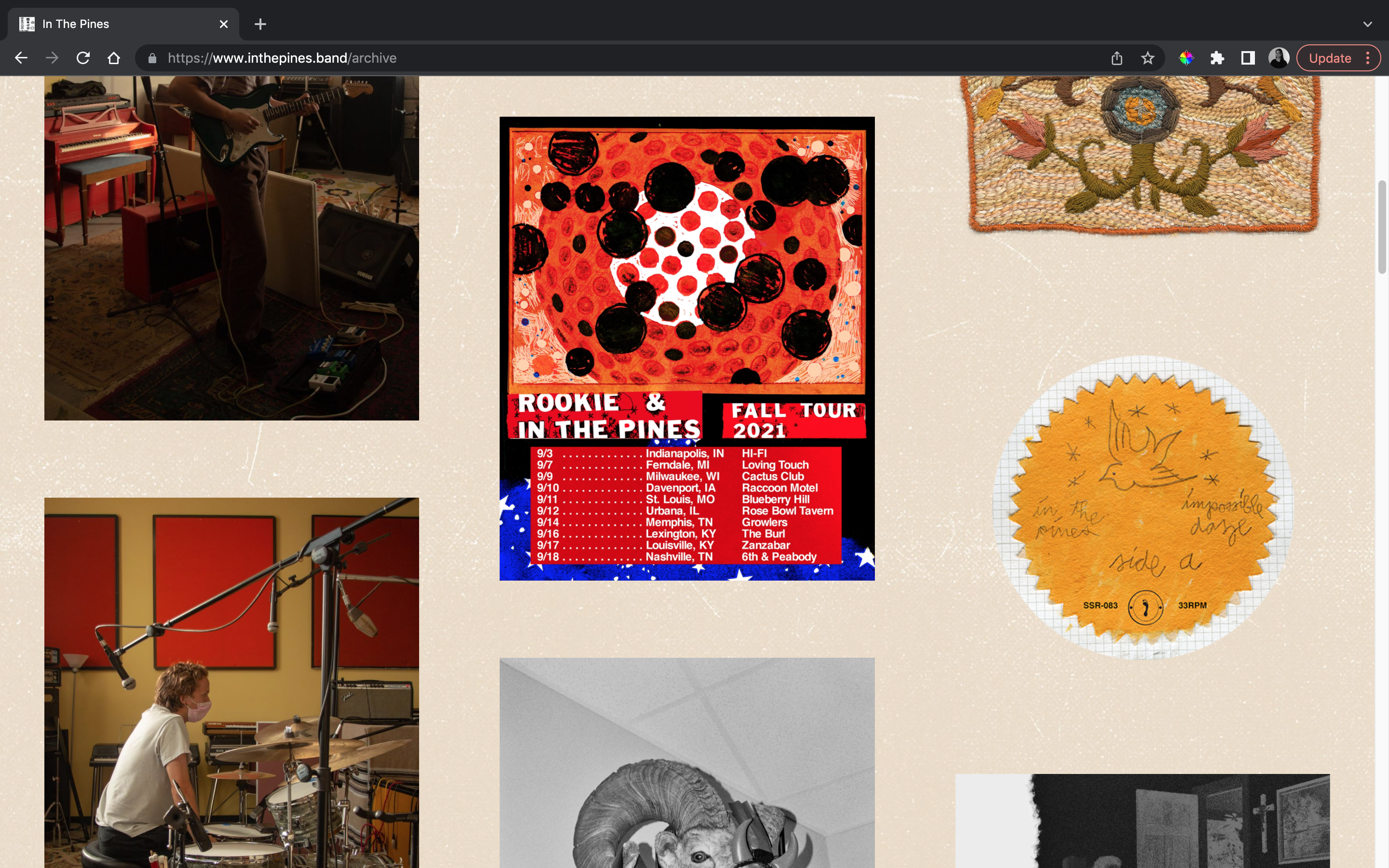
Task: Select the In The Pines tab
Action: (115, 24)
